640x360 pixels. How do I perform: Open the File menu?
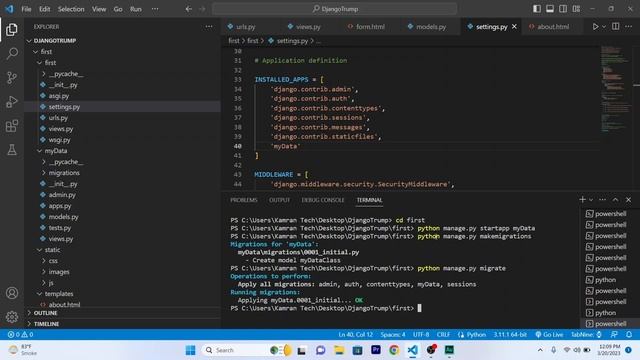[x=26, y=9]
